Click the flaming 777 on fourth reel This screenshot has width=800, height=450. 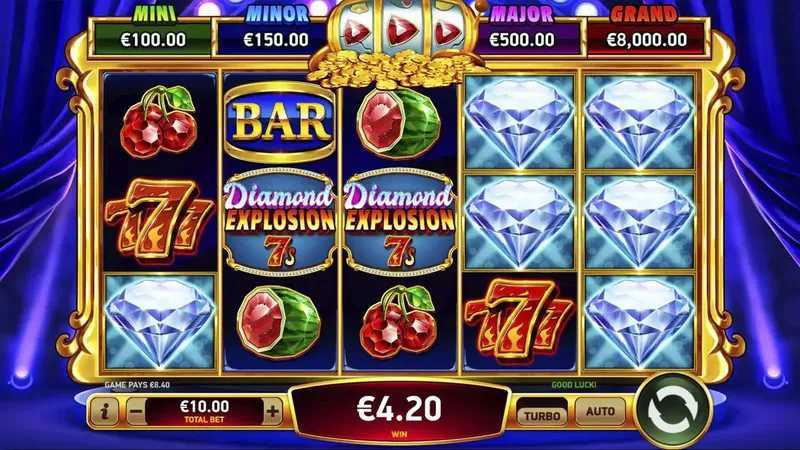coord(520,322)
